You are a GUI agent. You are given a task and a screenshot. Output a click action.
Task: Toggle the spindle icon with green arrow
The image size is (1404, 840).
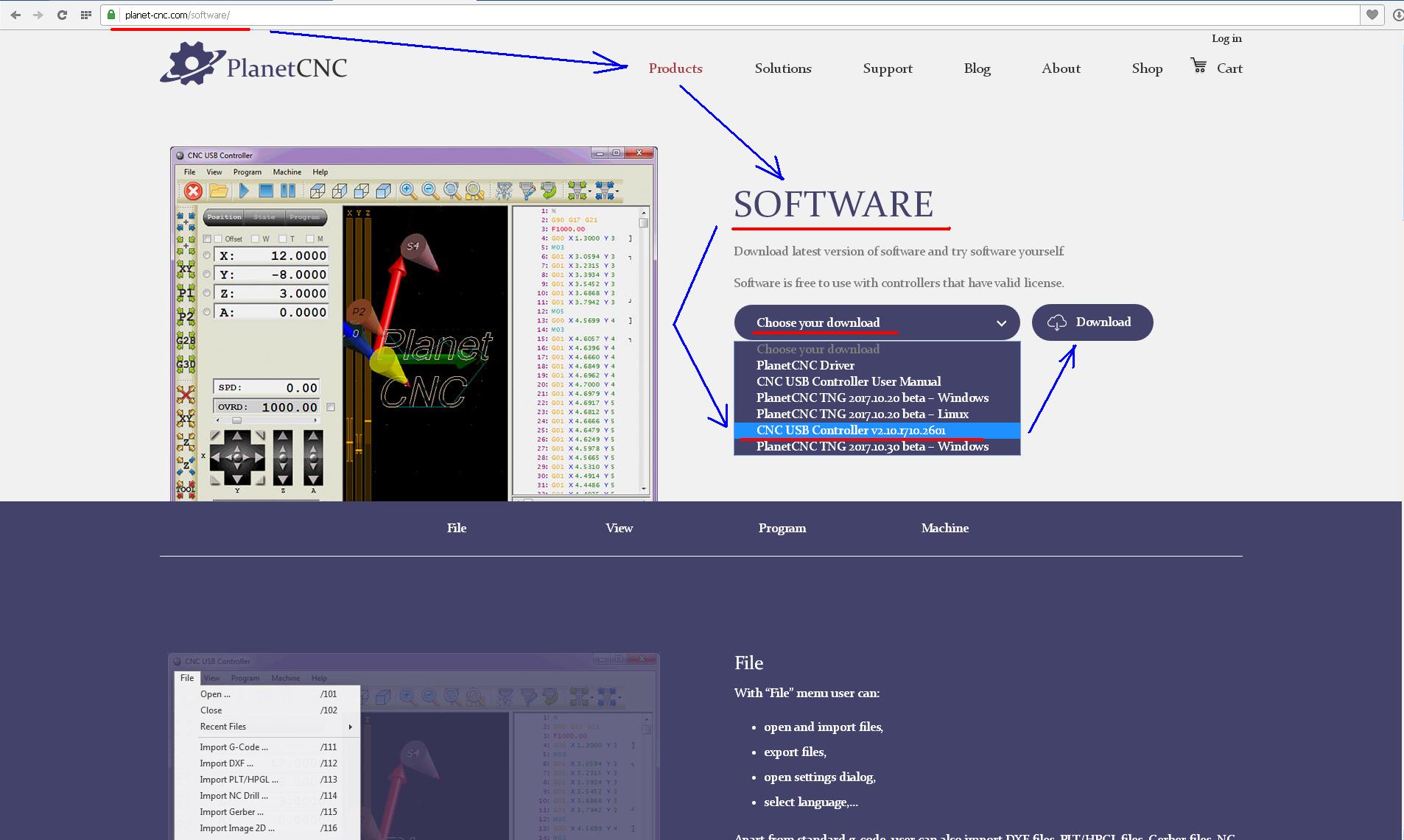[549, 191]
